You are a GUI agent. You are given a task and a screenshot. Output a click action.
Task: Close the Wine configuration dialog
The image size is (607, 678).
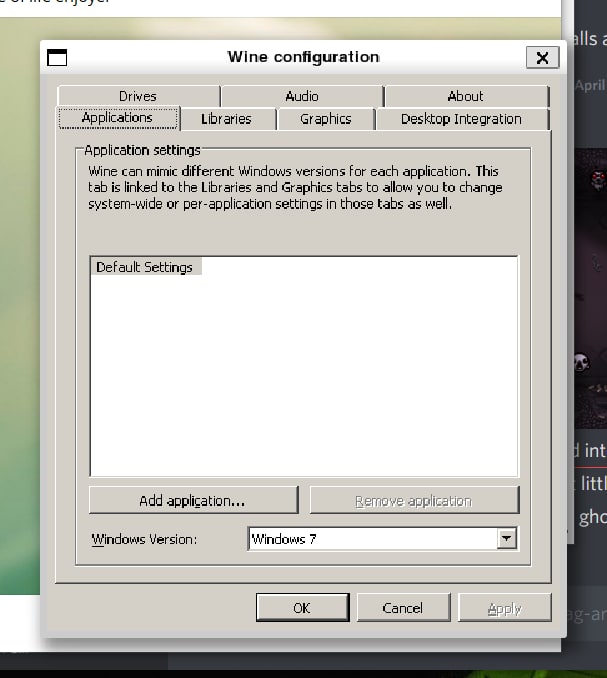pyautogui.click(x=543, y=58)
